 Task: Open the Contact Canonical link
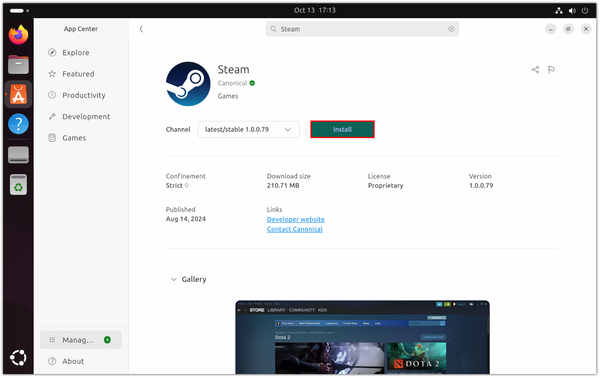295,229
